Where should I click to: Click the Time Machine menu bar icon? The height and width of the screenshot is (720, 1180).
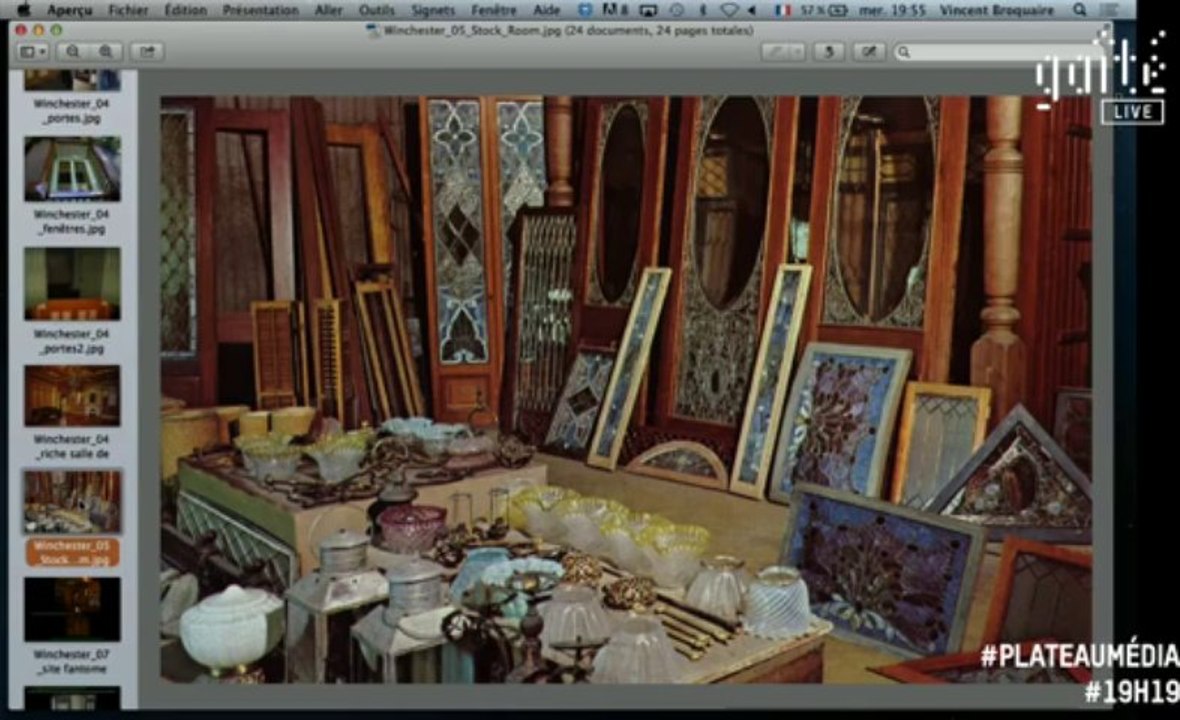(x=677, y=11)
